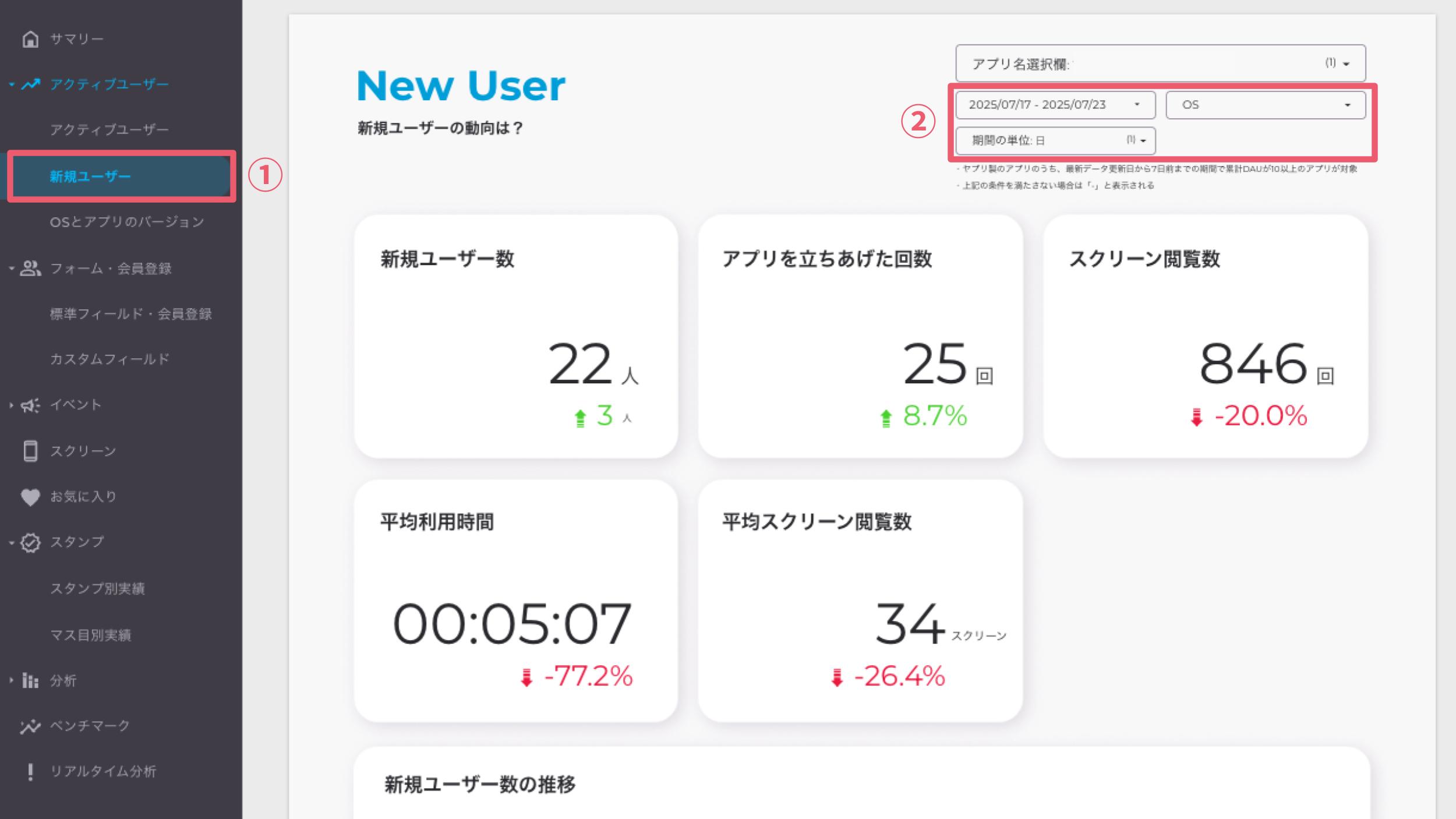Viewport: 1456px width, 819px height.
Task: Click the アプリを立ちあげた回数 value 25
Action: click(935, 364)
